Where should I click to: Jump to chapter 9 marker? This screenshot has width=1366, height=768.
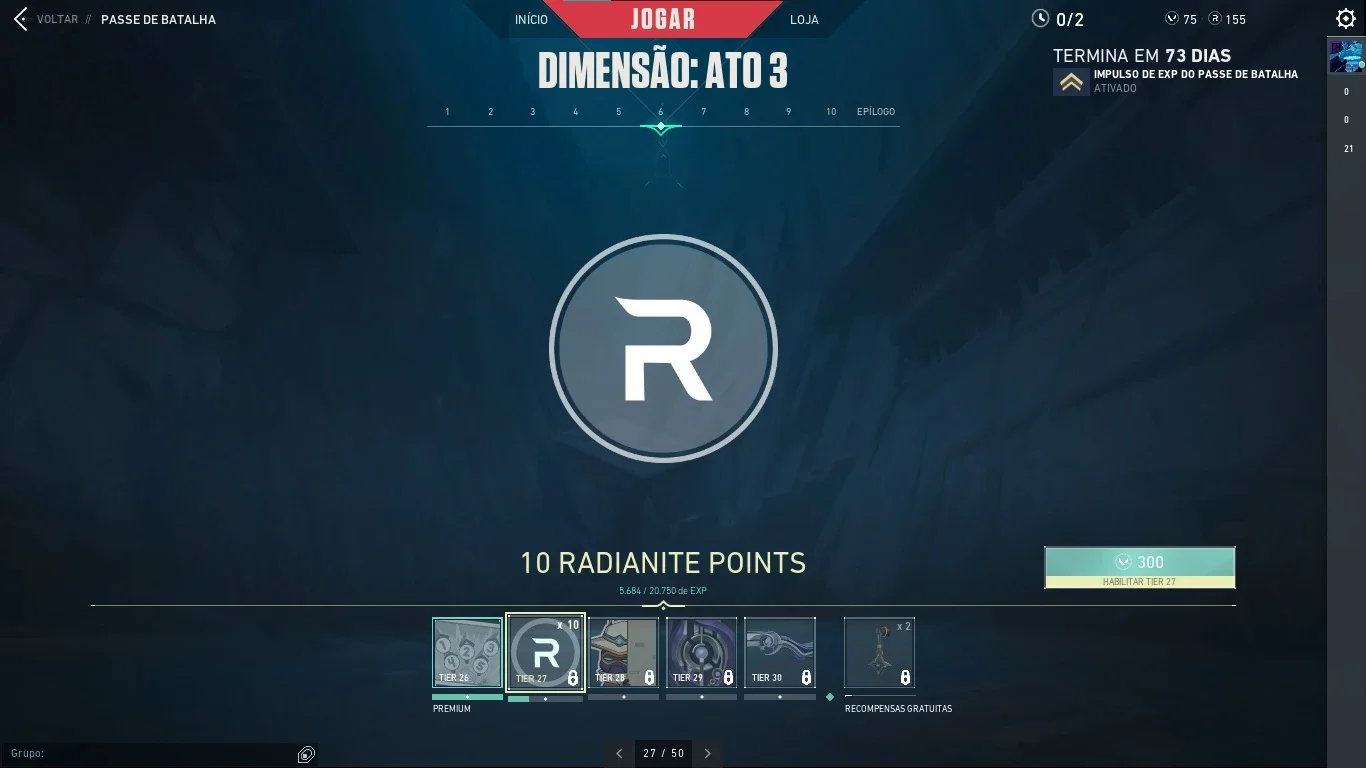tap(788, 112)
